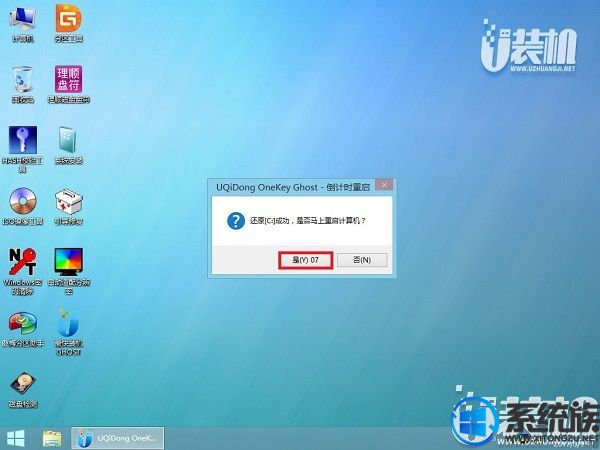Decline restart with 否(N) button
The width and height of the screenshot is (600, 450).
point(362,260)
